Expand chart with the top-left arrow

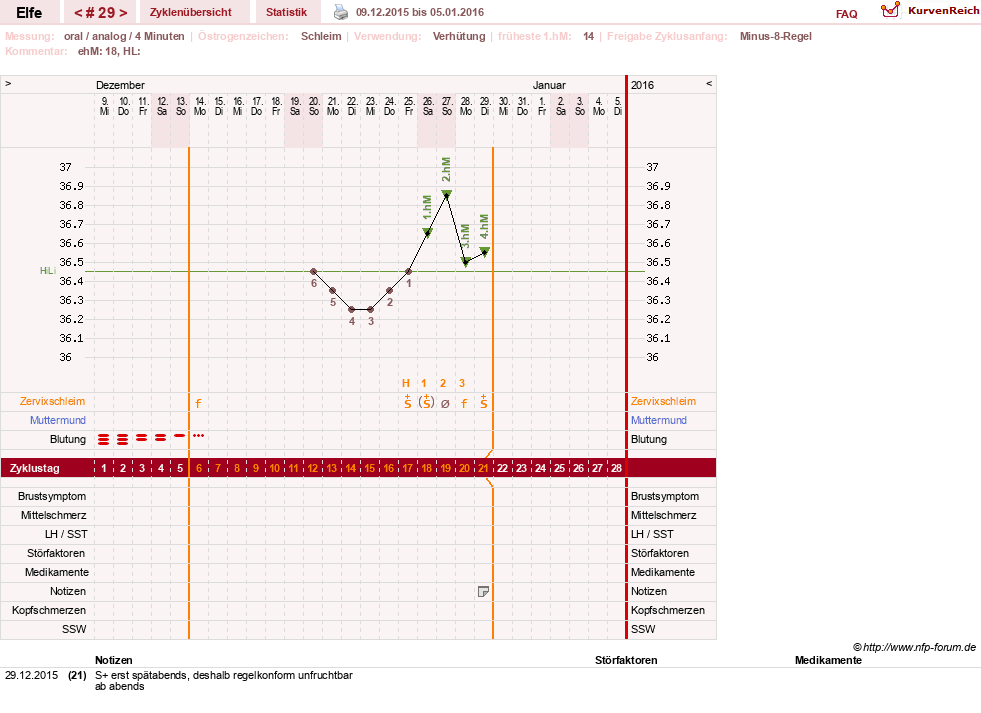pos(8,83)
